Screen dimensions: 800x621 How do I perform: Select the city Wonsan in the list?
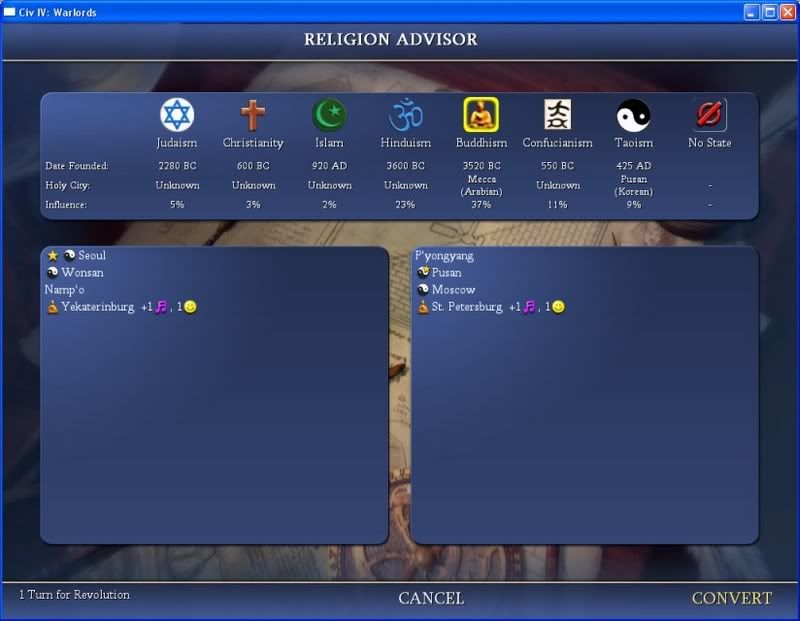pyautogui.click(x=82, y=272)
